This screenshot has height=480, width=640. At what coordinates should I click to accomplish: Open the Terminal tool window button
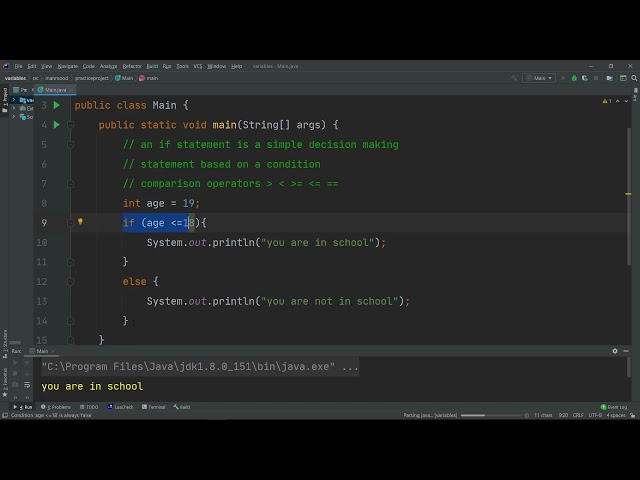point(153,407)
